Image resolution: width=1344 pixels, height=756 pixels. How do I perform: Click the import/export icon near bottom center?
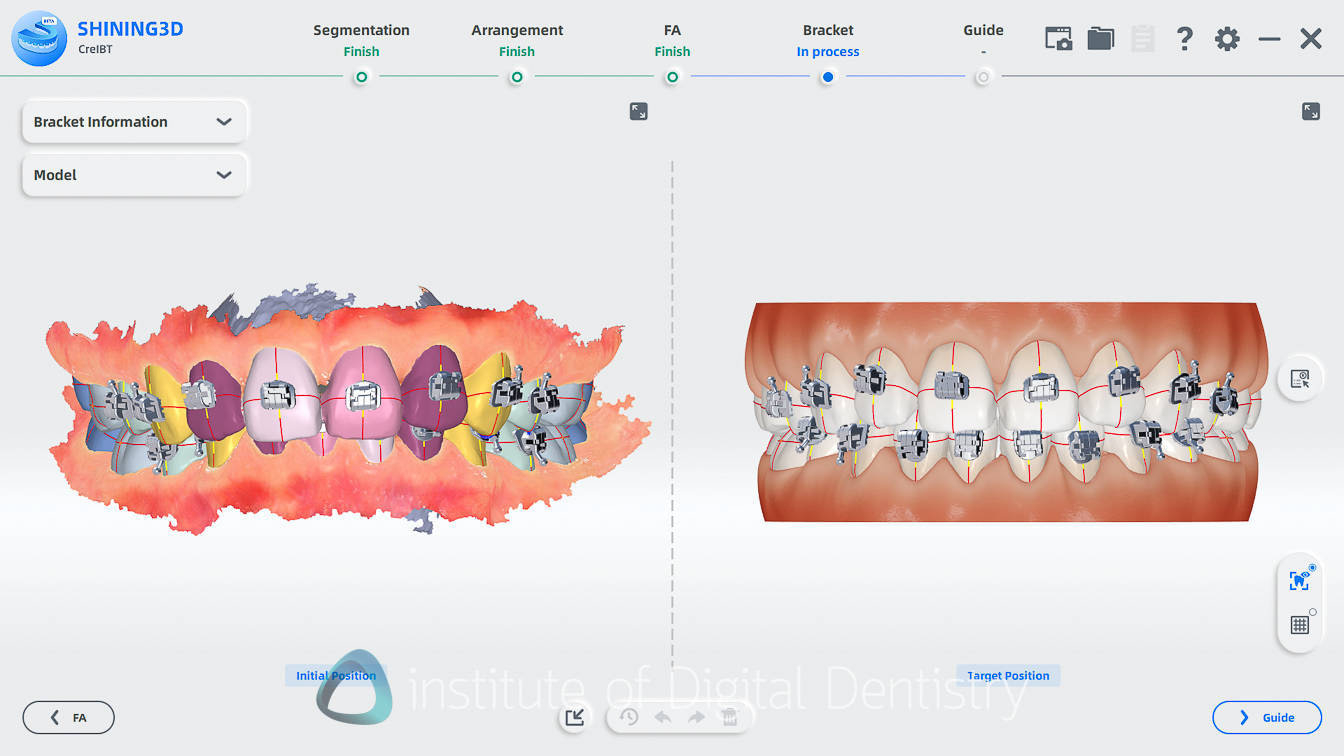(x=574, y=717)
